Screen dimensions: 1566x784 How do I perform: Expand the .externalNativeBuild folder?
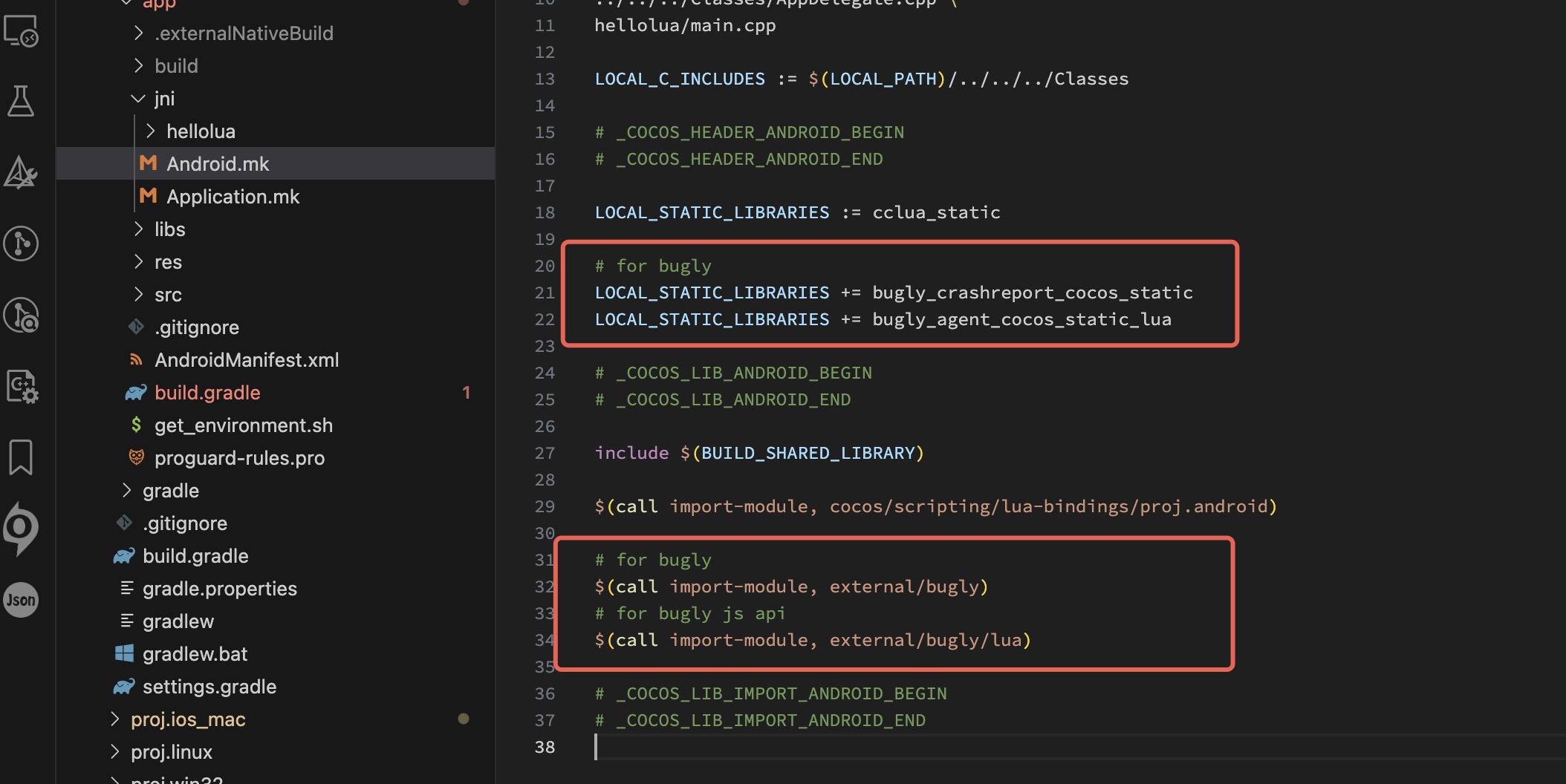[138, 33]
